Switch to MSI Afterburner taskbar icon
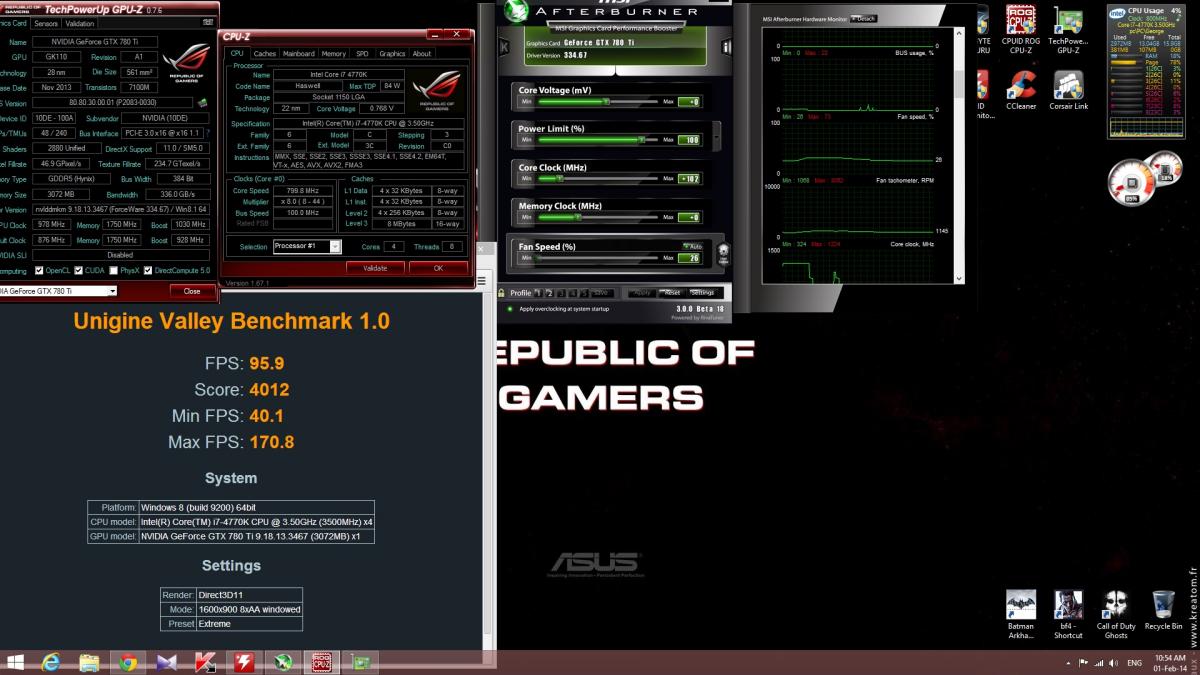Viewport: 1200px width, 675px height. 284,662
